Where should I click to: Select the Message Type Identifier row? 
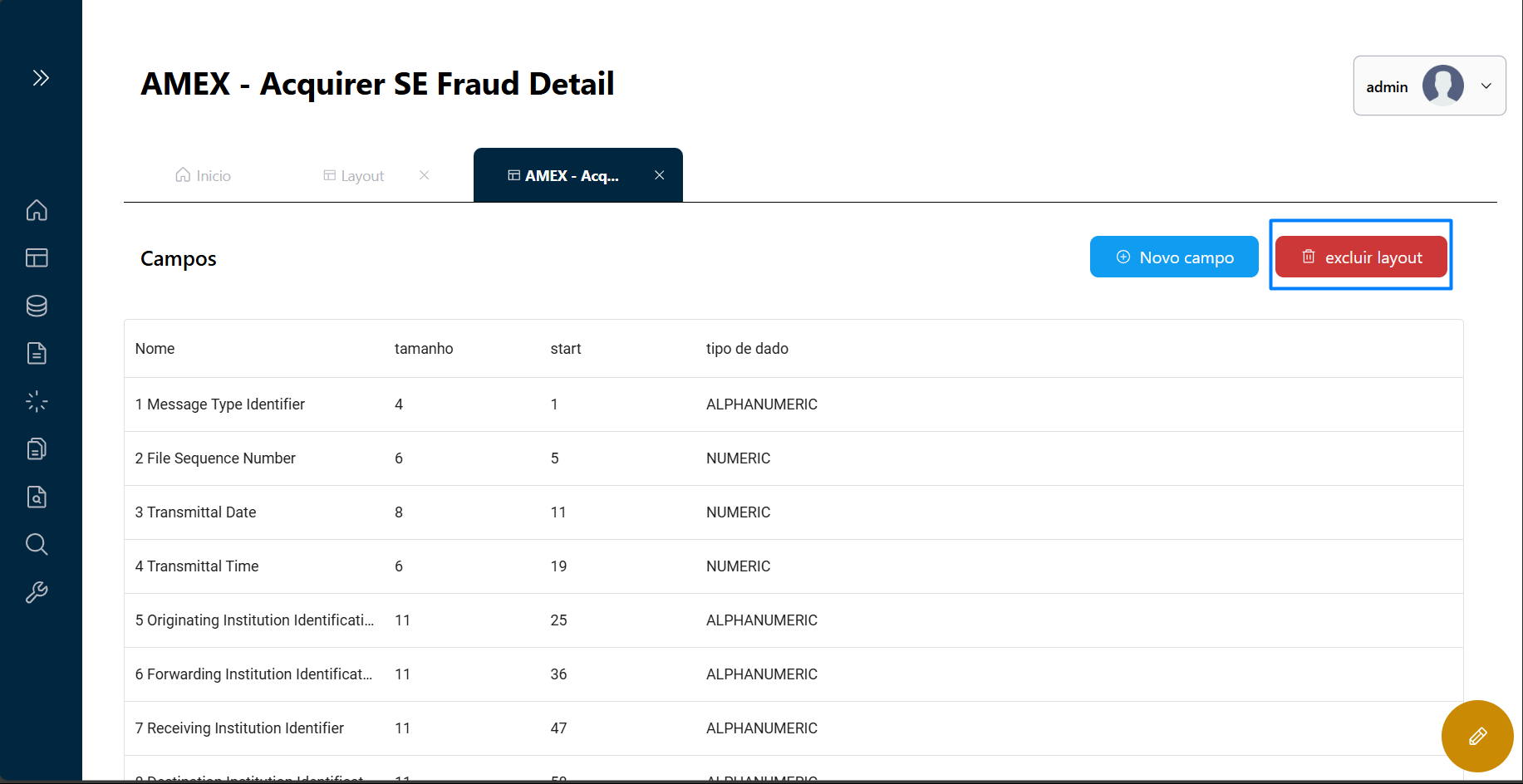pyautogui.click(x=220, y=404)
